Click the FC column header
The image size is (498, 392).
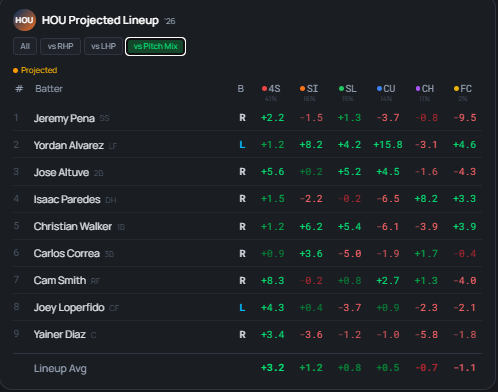463,89
